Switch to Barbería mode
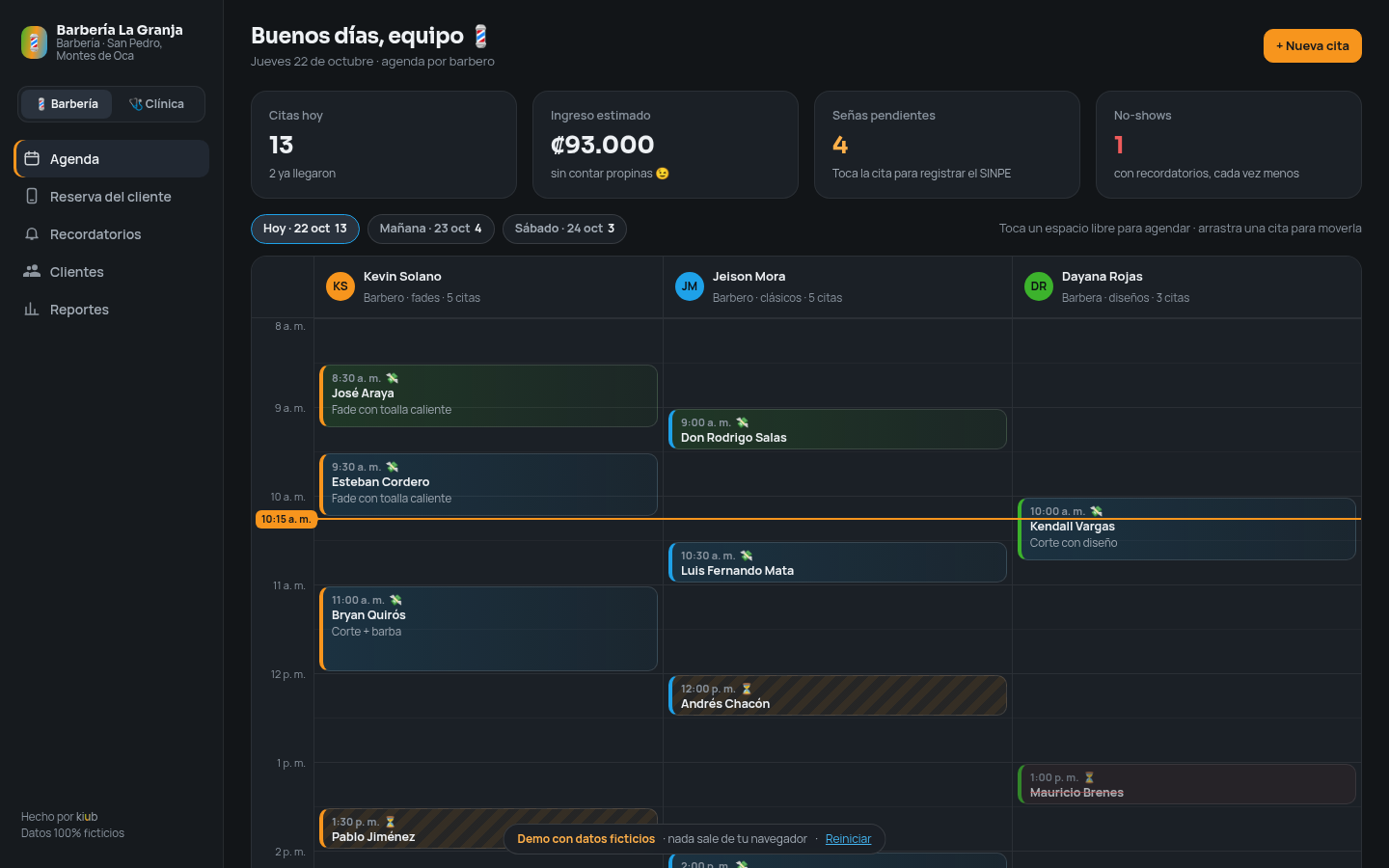The height and width of the screenshot is (868, 1389). point(68,104)
